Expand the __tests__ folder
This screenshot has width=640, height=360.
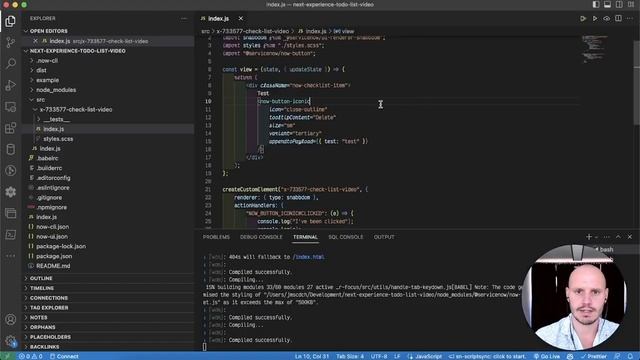pos(56,119)
